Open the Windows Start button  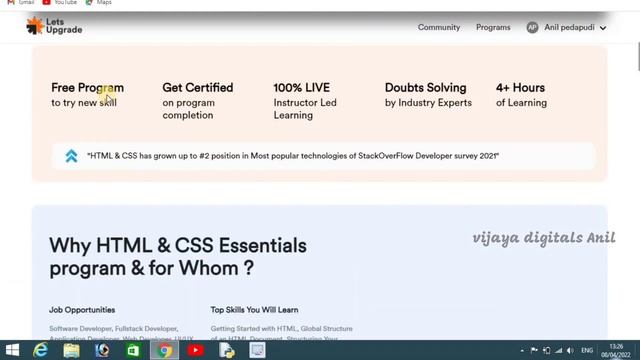click(12, 350)
